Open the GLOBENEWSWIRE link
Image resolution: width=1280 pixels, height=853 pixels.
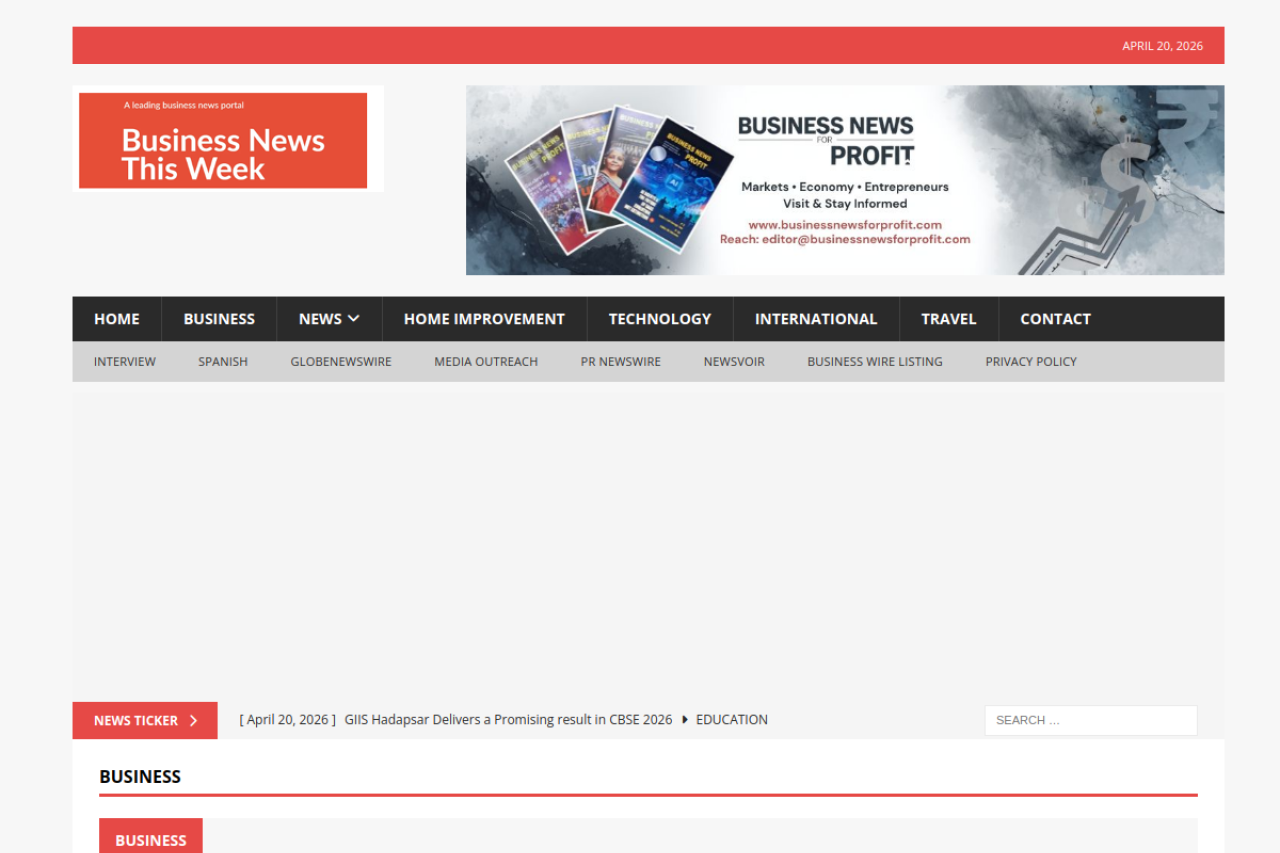point(341,362)
